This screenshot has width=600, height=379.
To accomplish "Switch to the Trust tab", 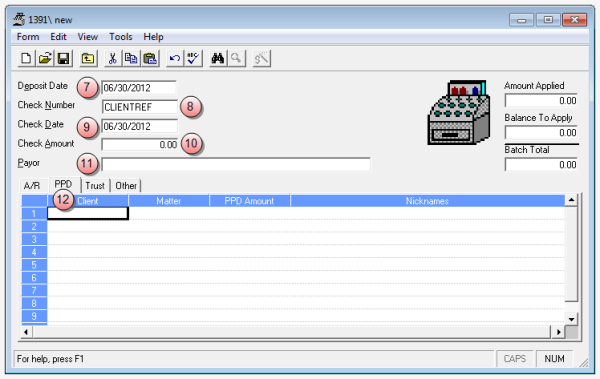I will pos(95,186).
